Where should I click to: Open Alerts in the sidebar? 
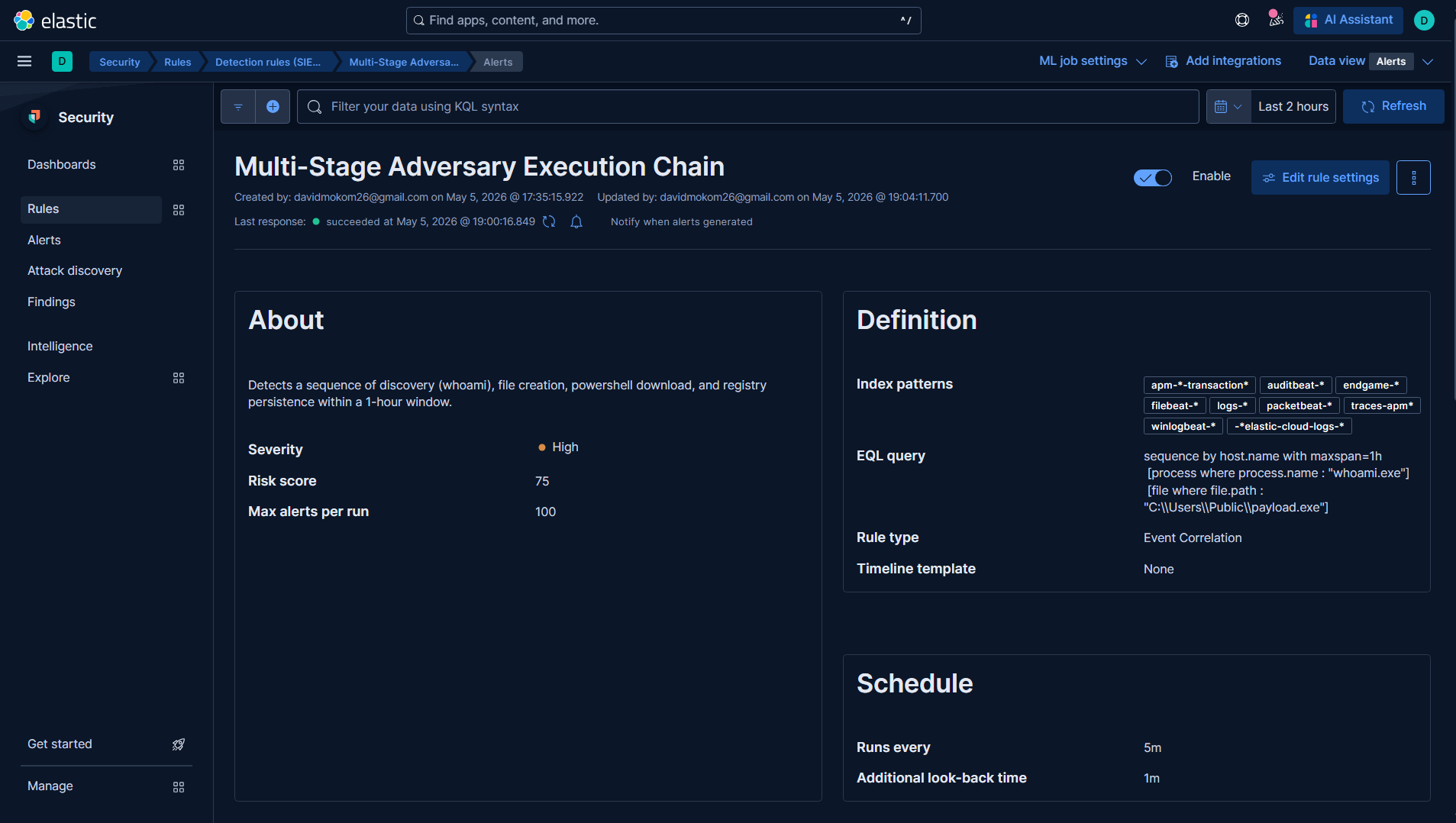(x=44, y=240)
